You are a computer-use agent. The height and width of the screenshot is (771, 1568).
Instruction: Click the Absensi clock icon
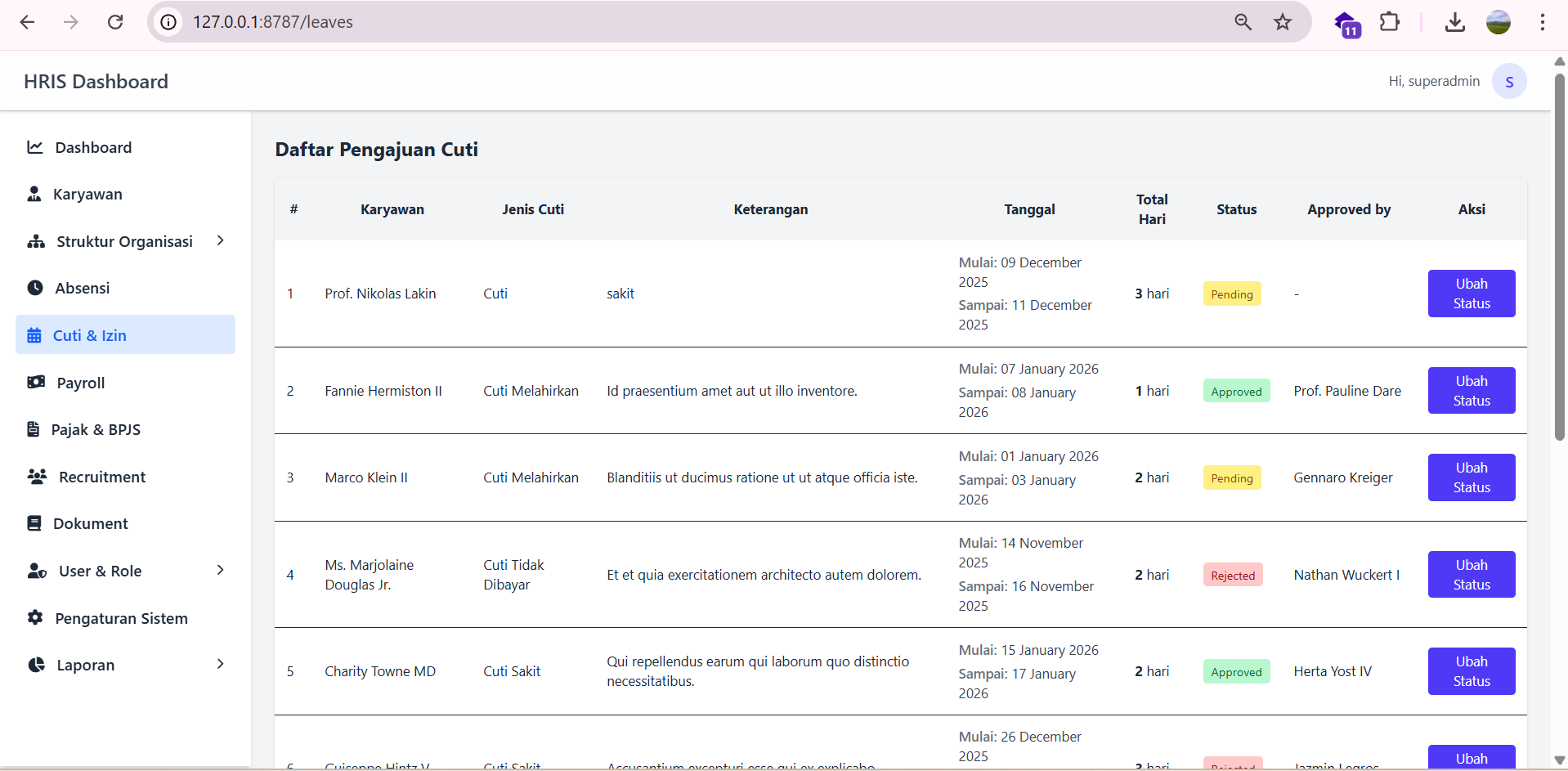35,288
